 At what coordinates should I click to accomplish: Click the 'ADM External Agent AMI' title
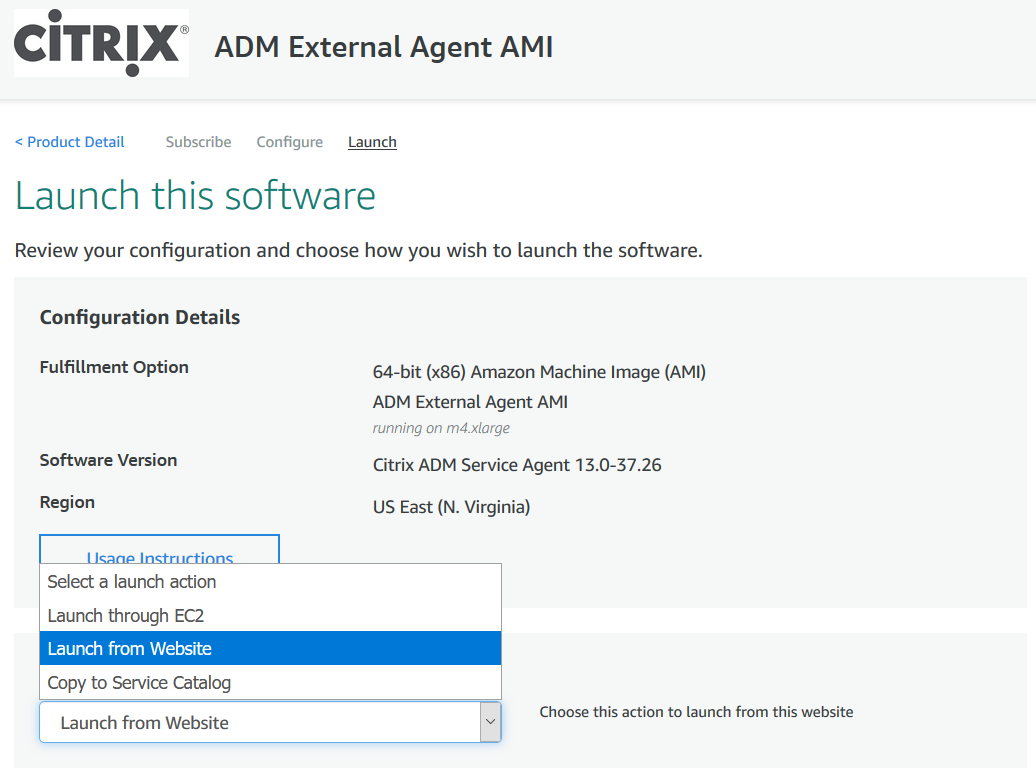(x=383, y=47)
